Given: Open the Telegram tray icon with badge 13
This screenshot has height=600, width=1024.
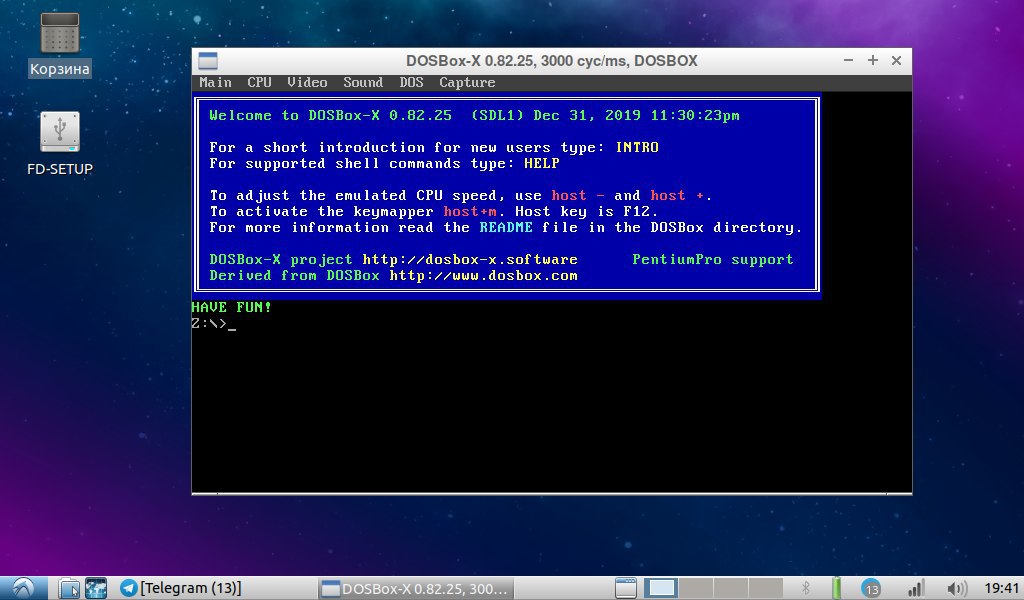Looking at the screenshot, I should [871, 588].
